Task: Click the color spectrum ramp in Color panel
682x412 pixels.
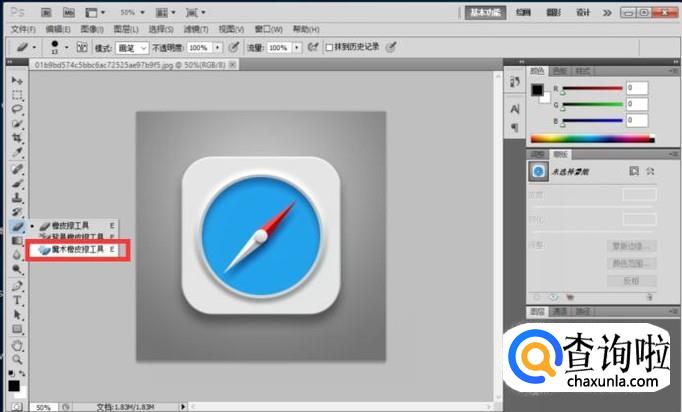Action: [x=592, y=139]
